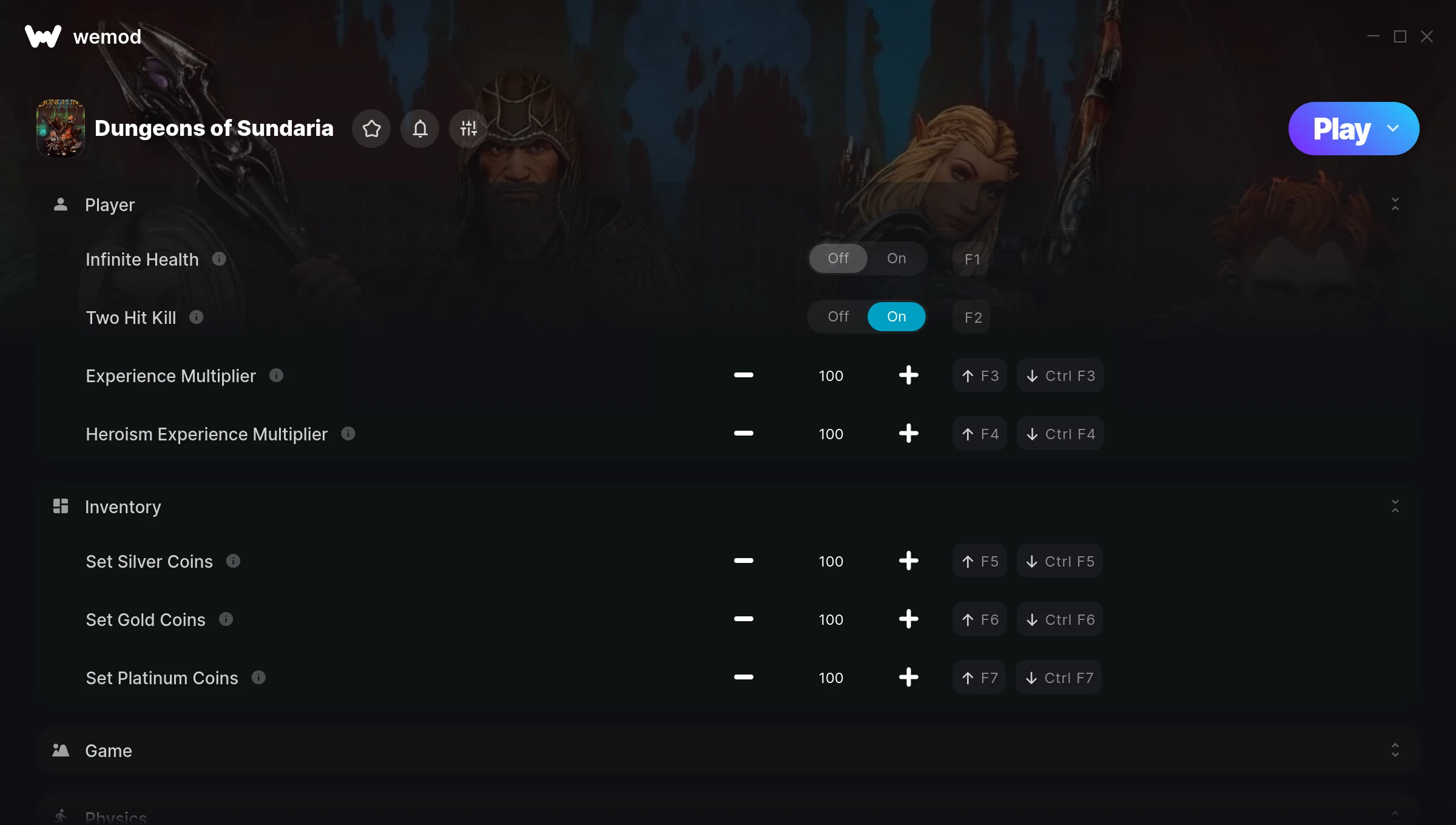1456x825 pixels.
Task: Click the F1 hotkey button
Action: [972, 259]
